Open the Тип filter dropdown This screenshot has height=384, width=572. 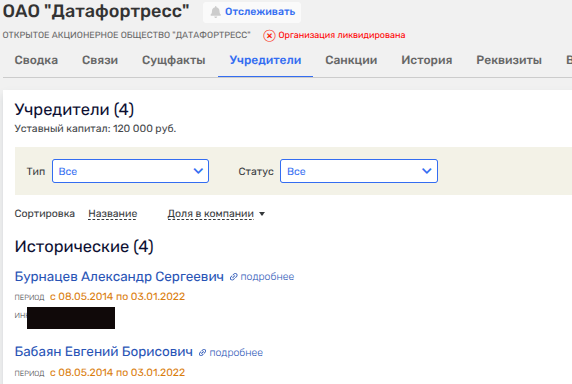130,171
